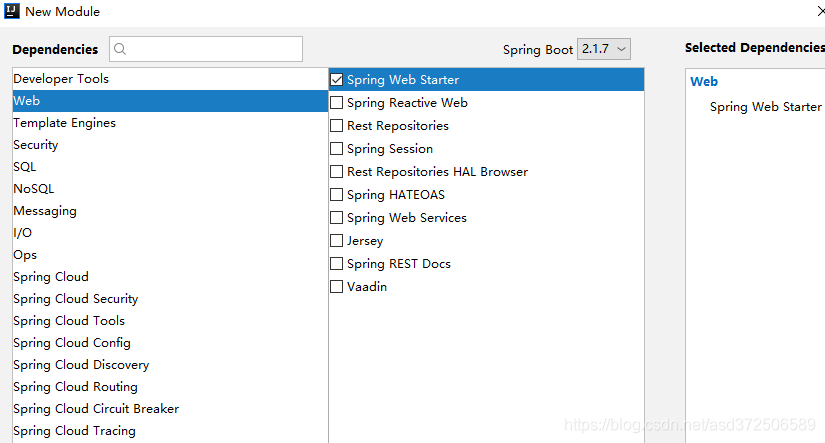This screenshot has height=443, width=825.
Task: Select Spring Cloud Security category
Action: (170, 299)
